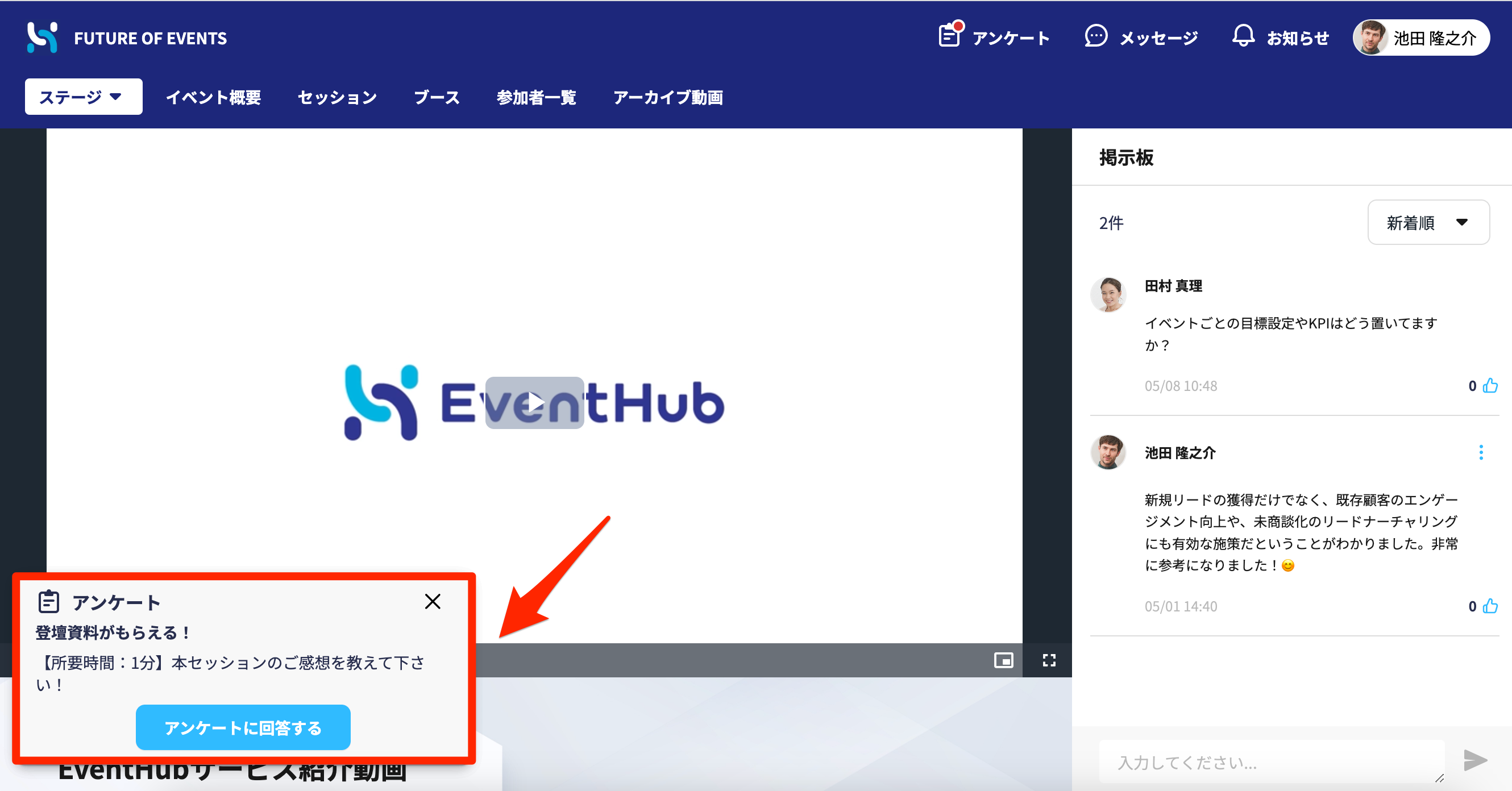Viewport: 1512px width, 791px height.
Task: Go to the セッション tab
Action: (x=338, y=97)
